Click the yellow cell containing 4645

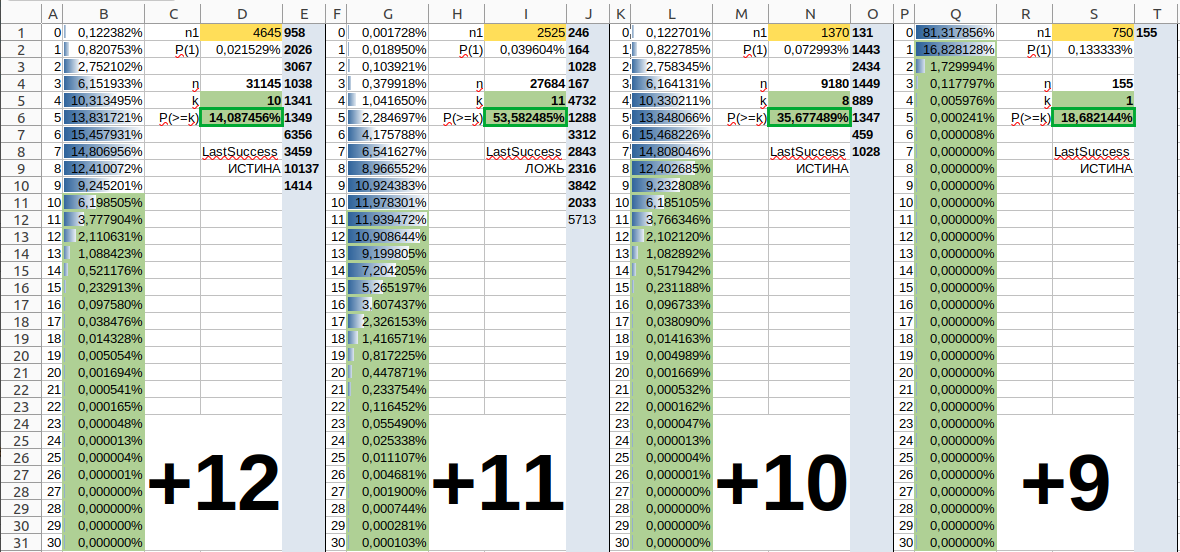(x=242, y=32)
